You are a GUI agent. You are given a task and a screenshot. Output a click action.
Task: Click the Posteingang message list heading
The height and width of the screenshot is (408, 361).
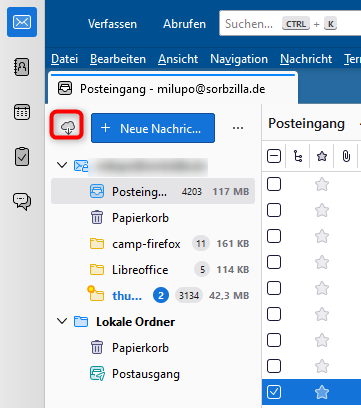tap(306, 124)
